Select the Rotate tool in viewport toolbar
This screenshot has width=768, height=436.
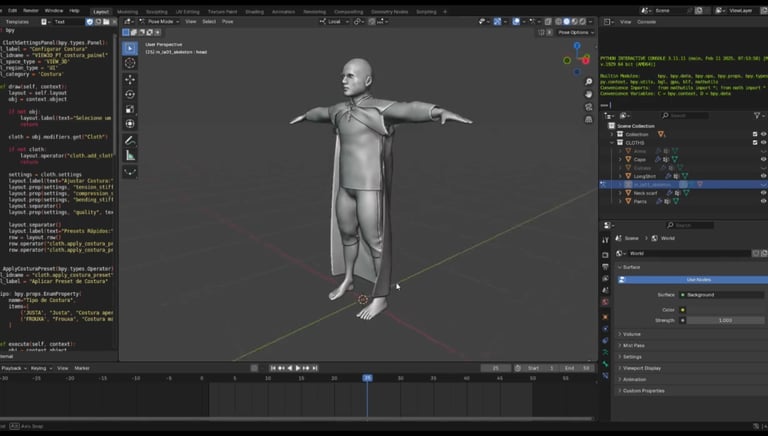[x=130, y=94]
